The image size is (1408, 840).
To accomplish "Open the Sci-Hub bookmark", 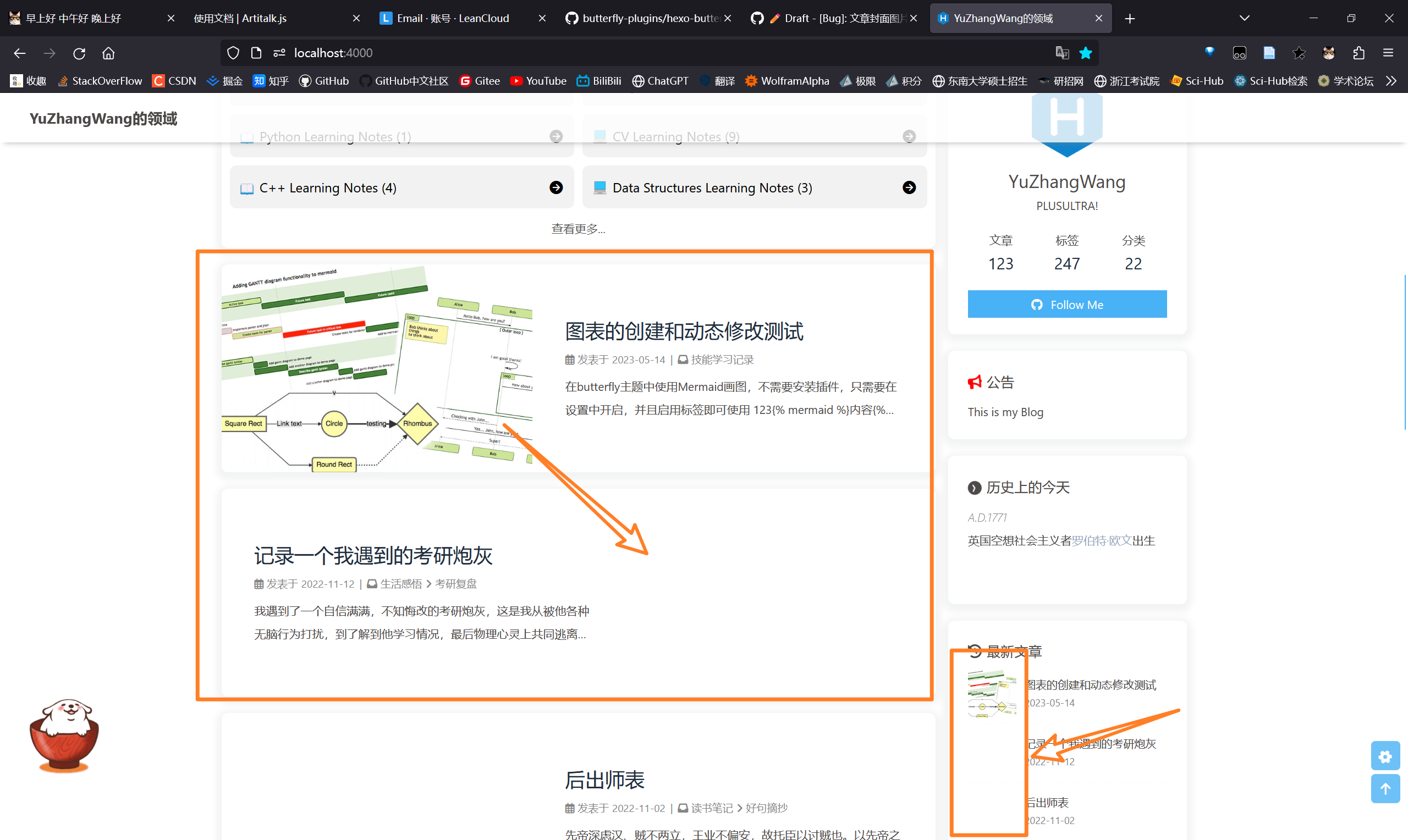I will pos(1196,81).
